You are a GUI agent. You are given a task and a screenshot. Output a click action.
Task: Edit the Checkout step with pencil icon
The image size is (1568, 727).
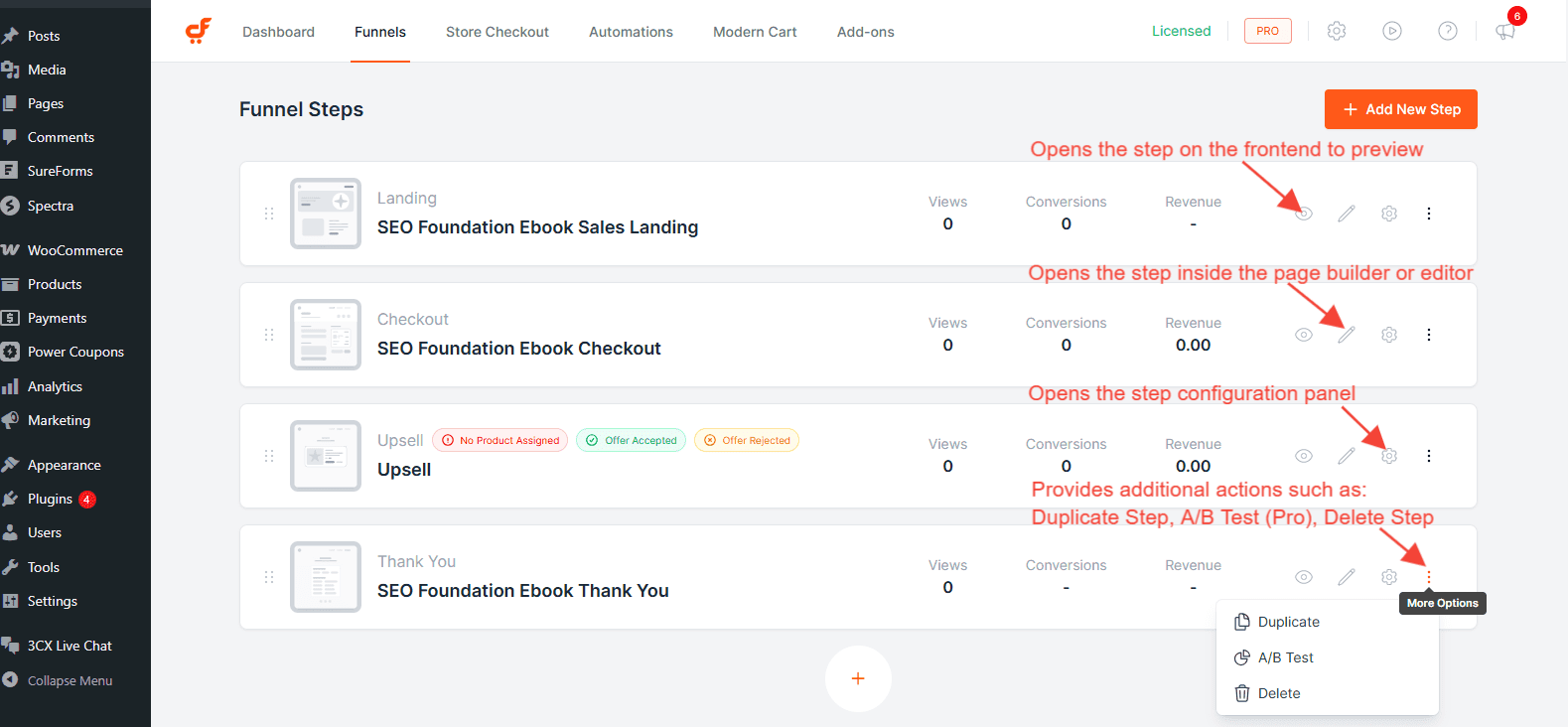[1347, 335]
